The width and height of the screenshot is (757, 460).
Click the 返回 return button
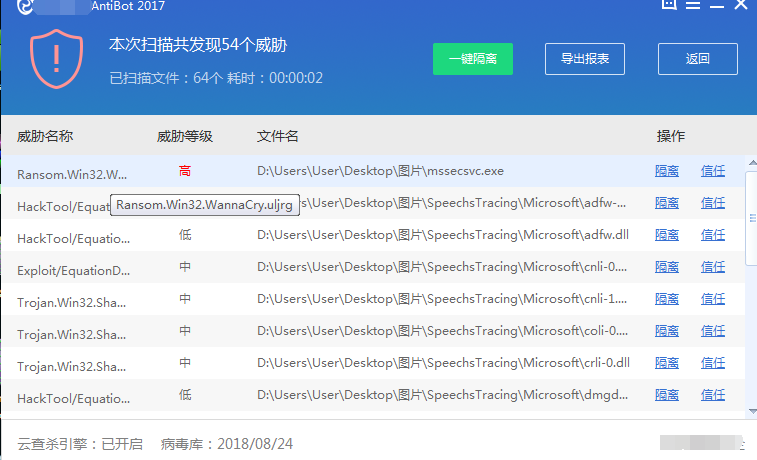tap(698, 59)
